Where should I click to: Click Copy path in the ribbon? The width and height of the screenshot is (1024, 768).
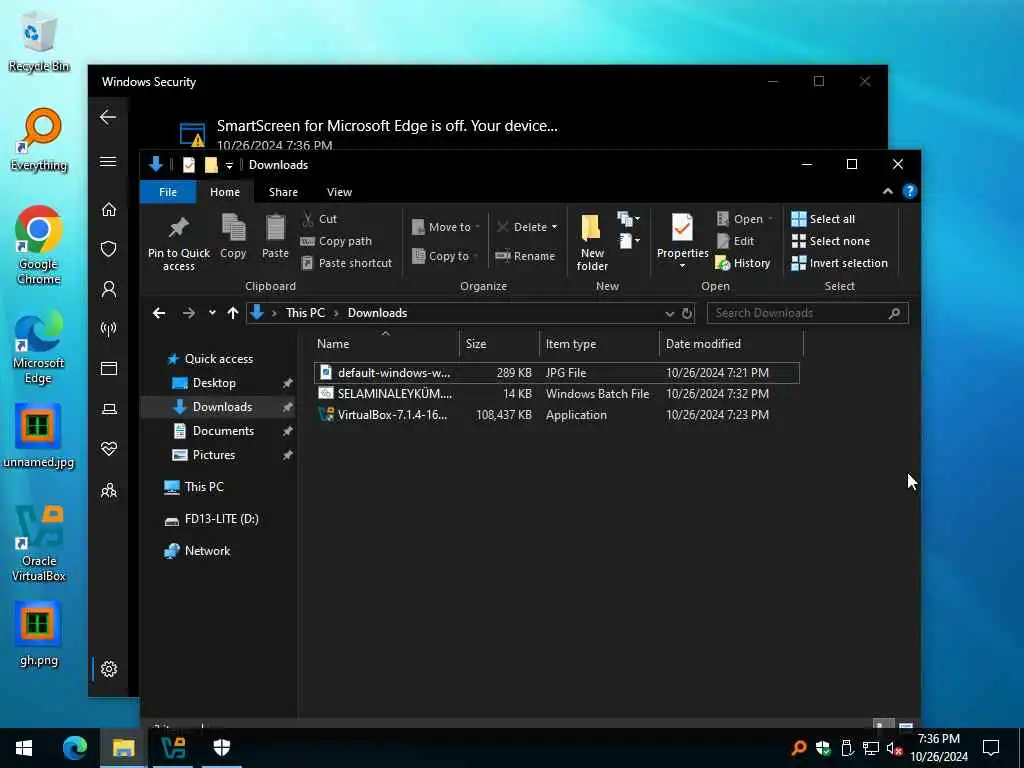336,241
